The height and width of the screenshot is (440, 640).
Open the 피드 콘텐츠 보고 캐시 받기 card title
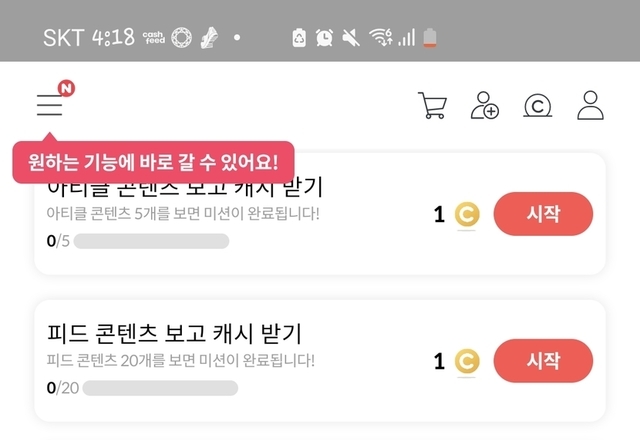pyautogui.click(x=174, y=333)
